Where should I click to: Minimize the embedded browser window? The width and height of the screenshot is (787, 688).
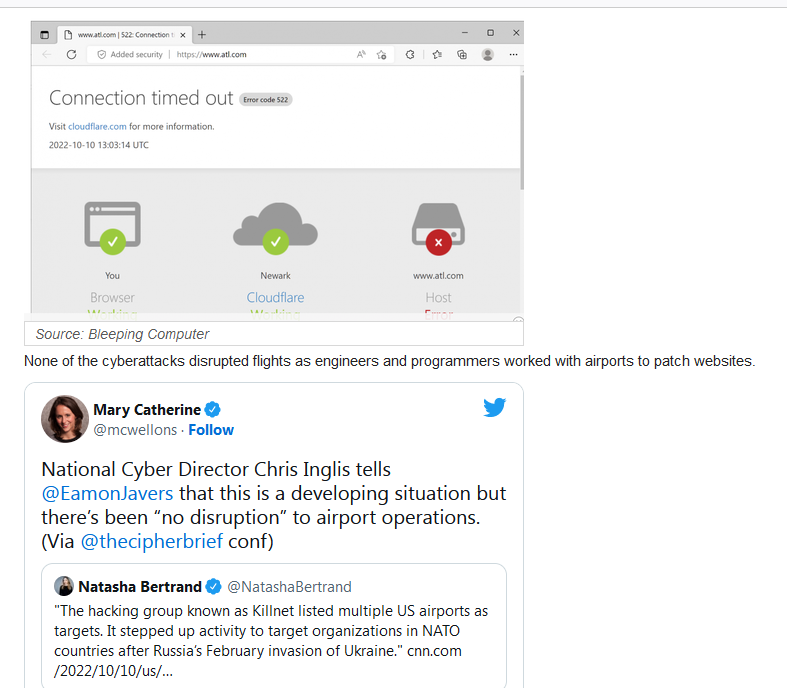465,33
